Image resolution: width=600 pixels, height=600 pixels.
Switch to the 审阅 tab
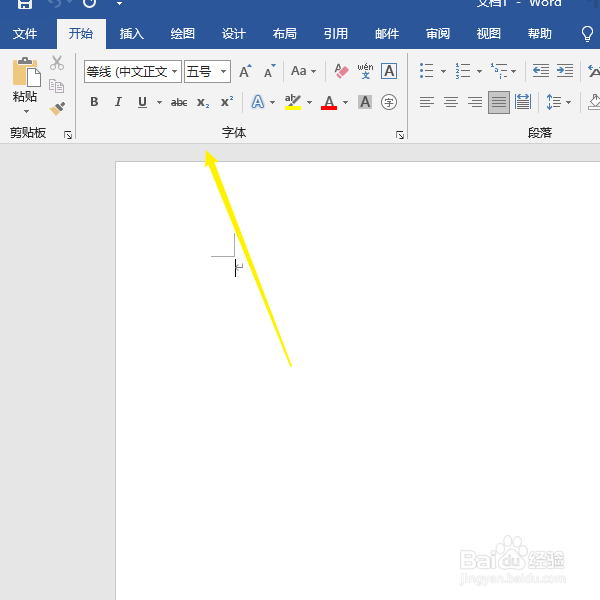[438, 34]
